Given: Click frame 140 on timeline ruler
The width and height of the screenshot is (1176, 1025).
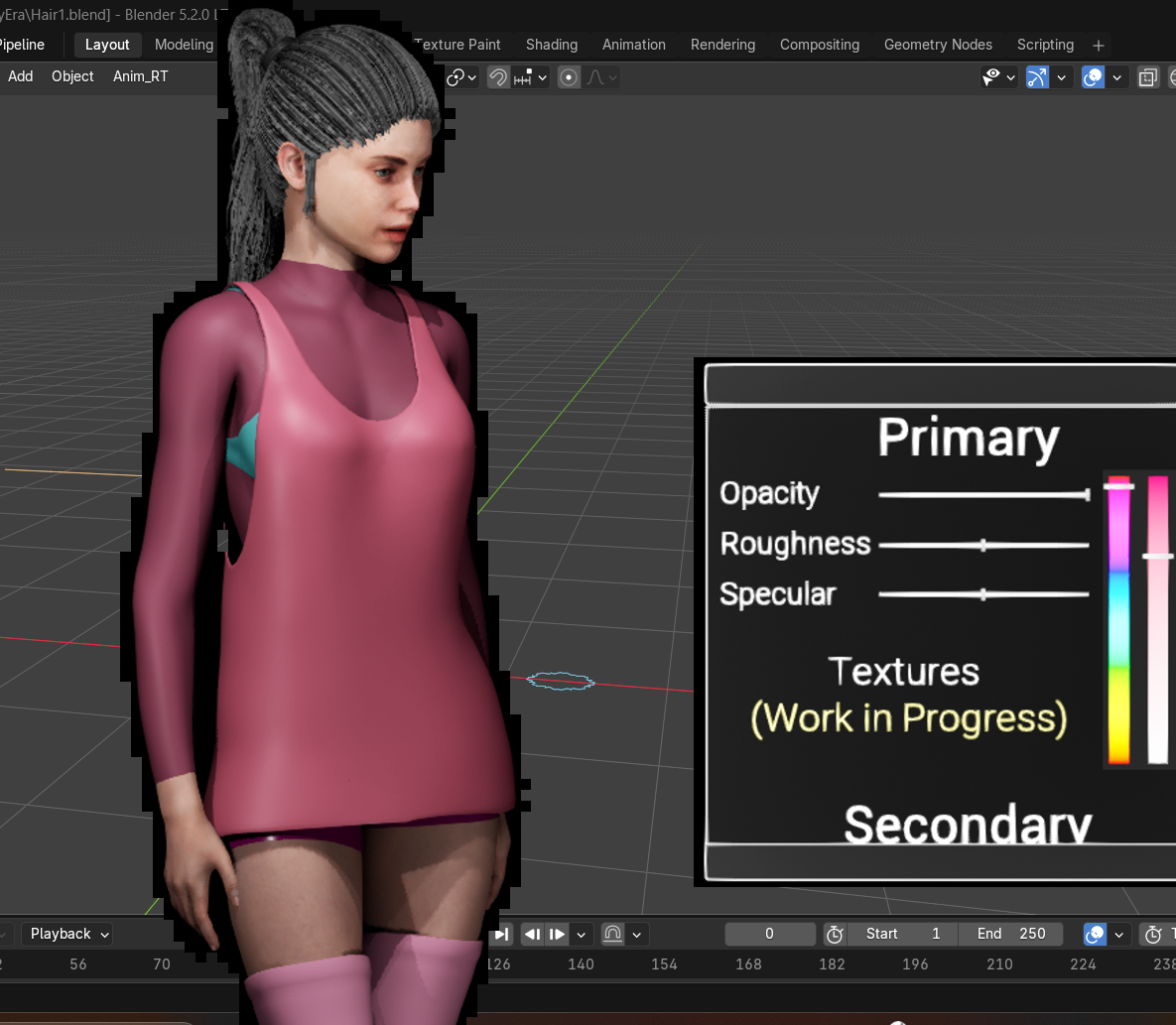Looking at the screenshot, I should (582, 964).
